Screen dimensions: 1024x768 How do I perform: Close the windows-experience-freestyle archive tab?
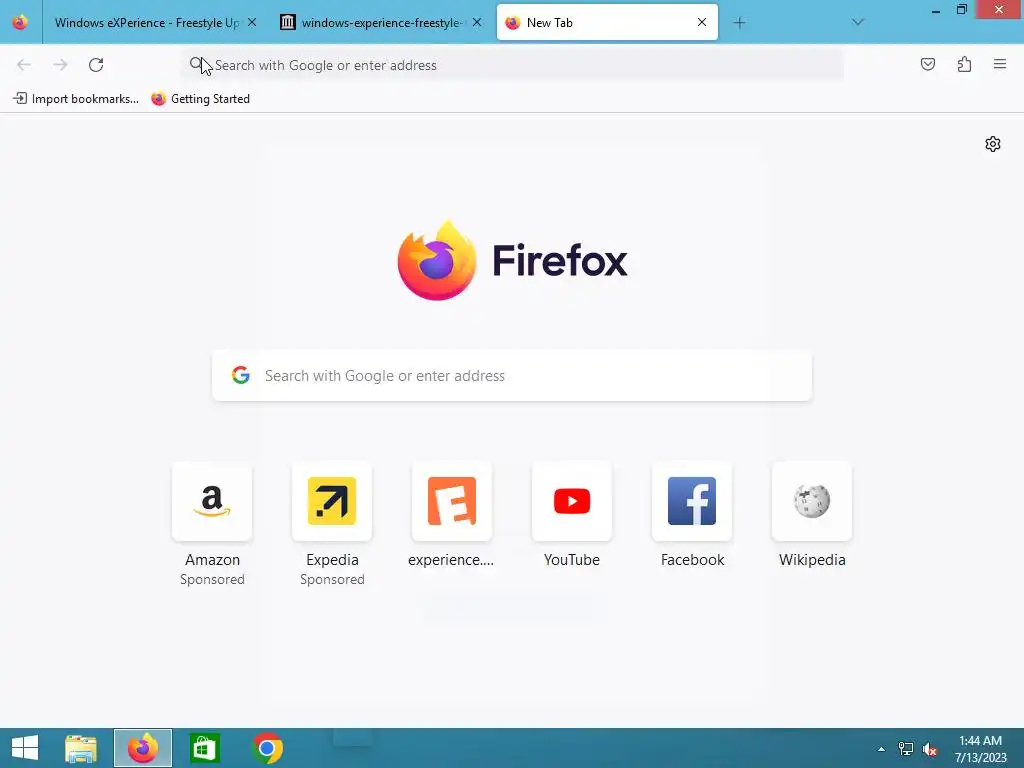[x=477, y=22]
